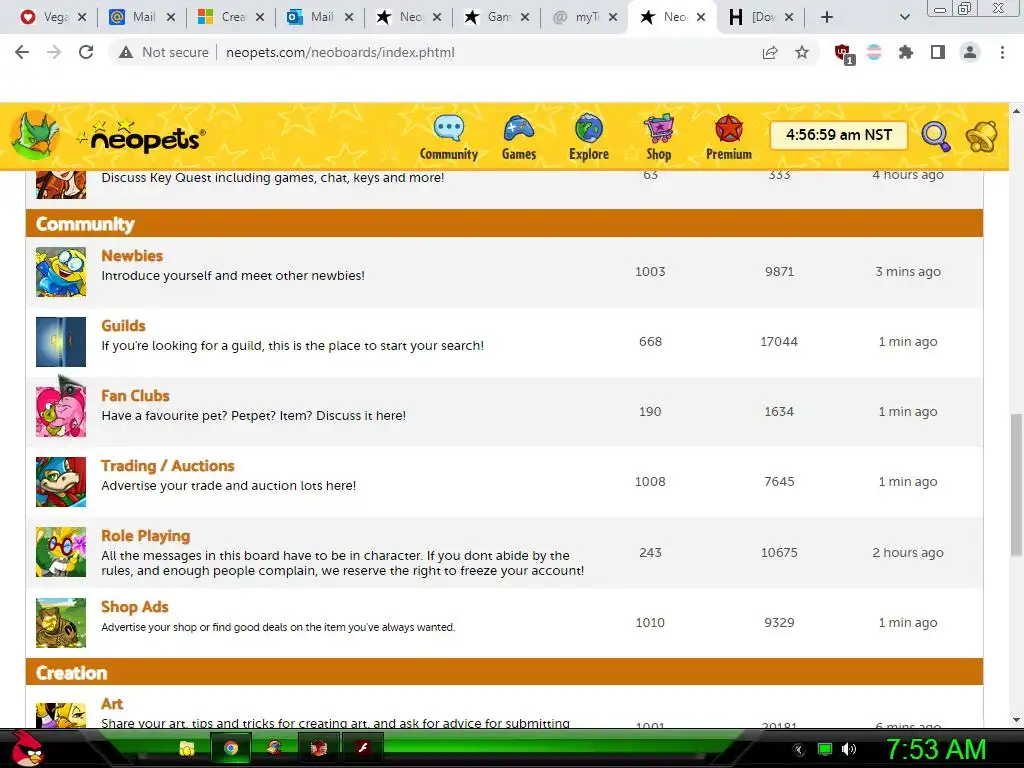Bookmark this page with the star icon
The width and height of the screenshot is (1024, 768).
point(802,52)
